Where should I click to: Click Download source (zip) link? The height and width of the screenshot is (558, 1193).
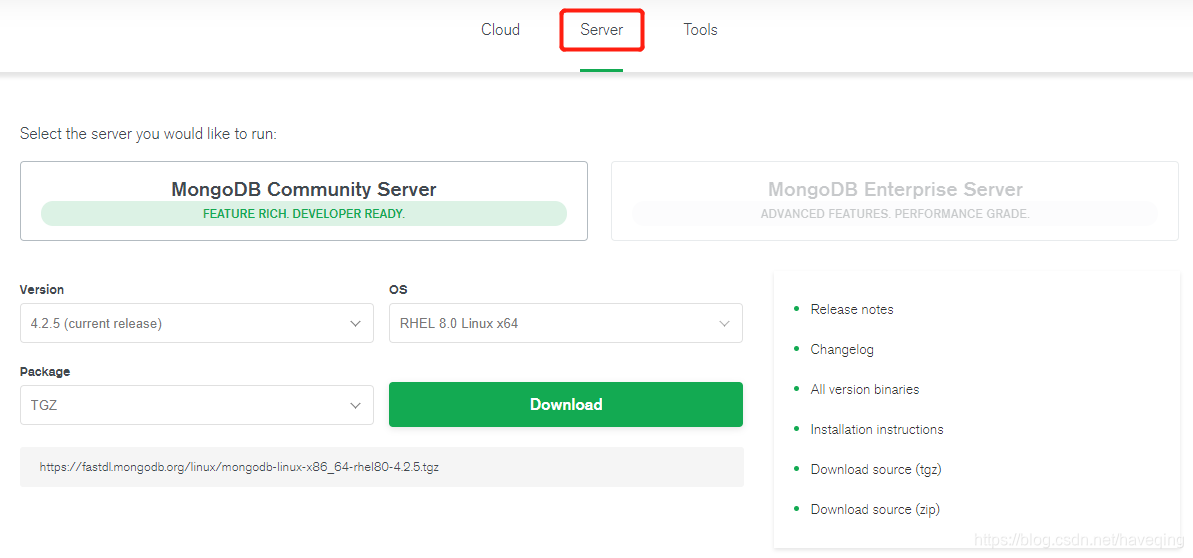point(875,509)
